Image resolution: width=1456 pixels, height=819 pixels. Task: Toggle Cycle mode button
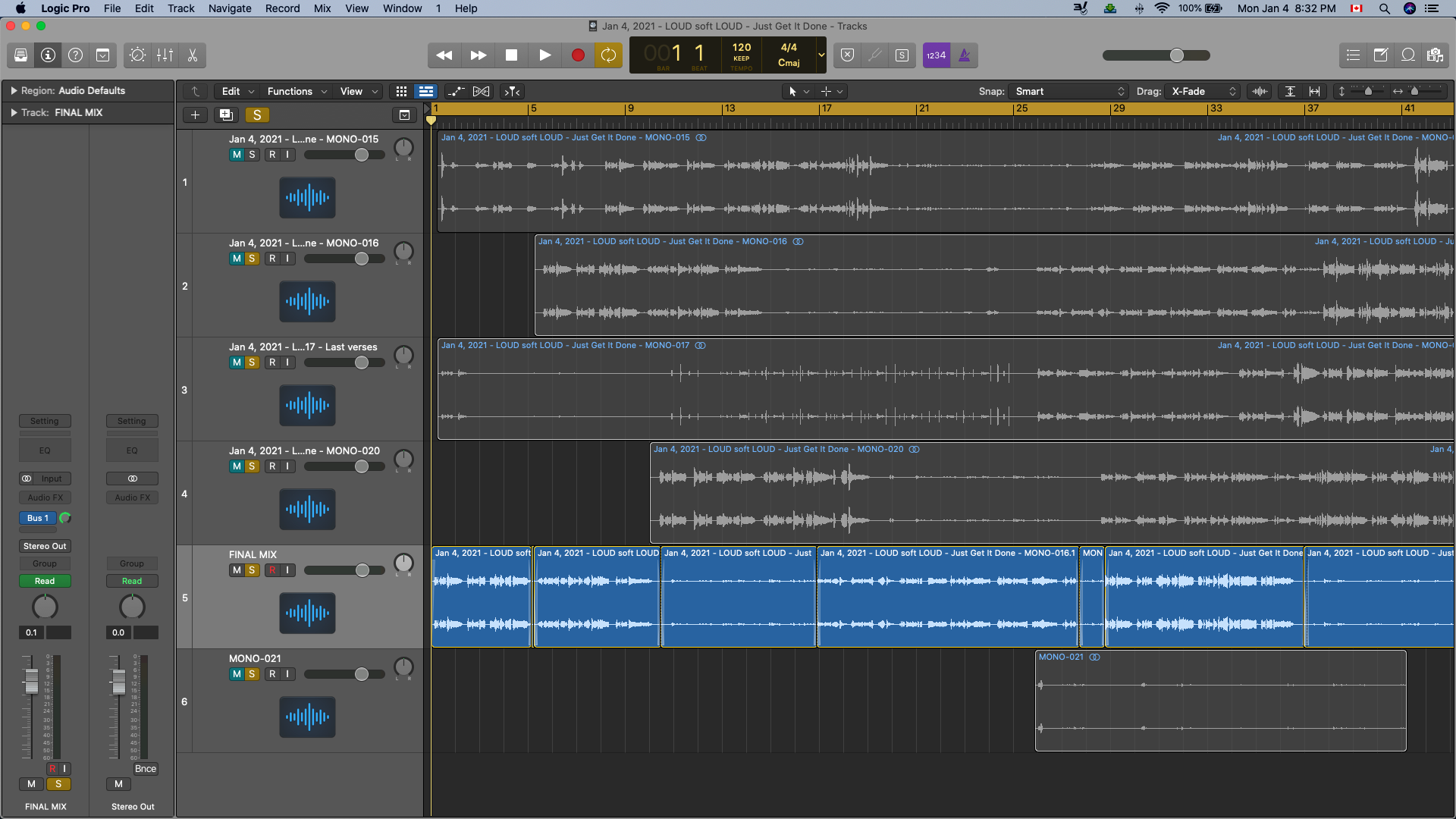coord(608,55)
